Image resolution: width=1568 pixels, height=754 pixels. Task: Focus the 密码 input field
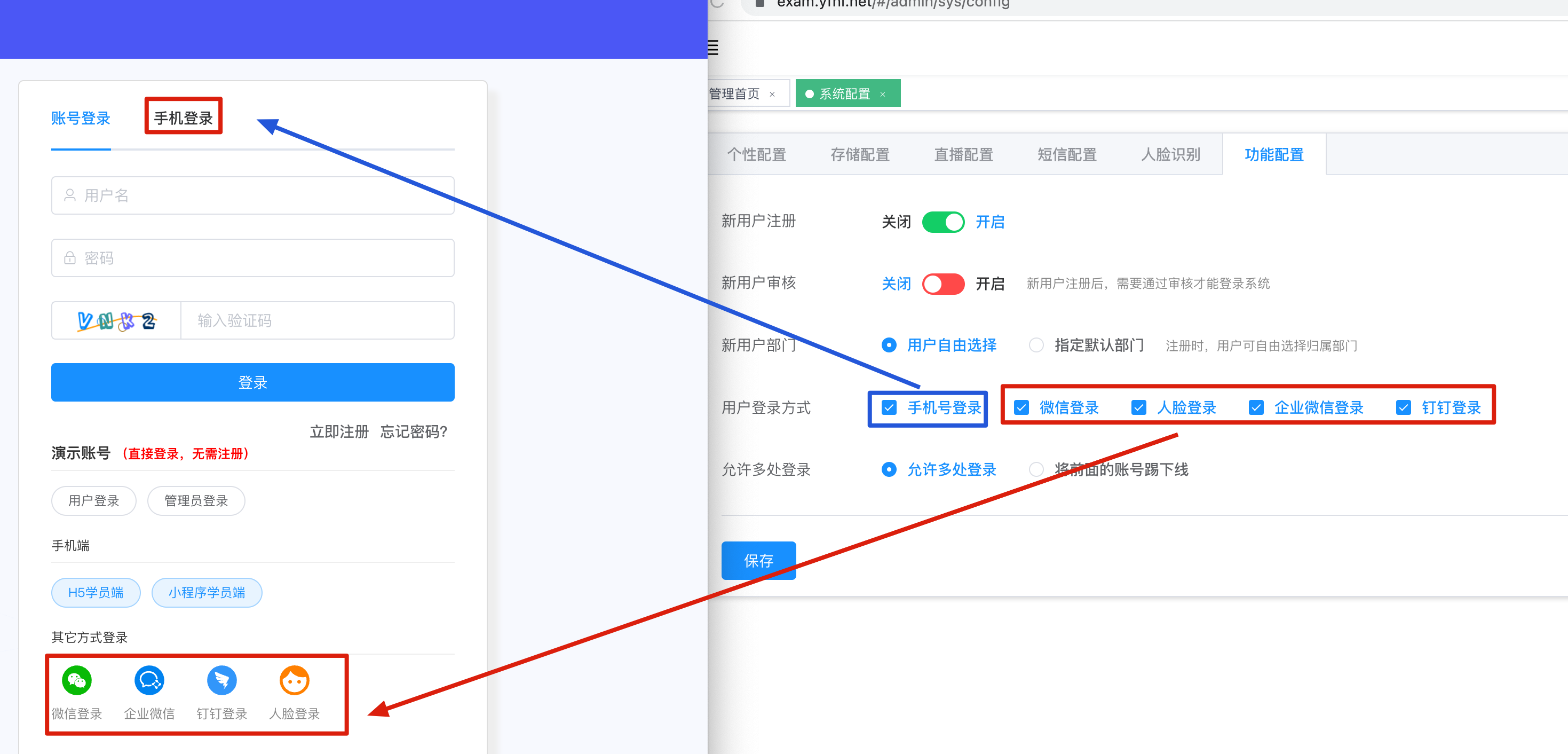[252, 258]
